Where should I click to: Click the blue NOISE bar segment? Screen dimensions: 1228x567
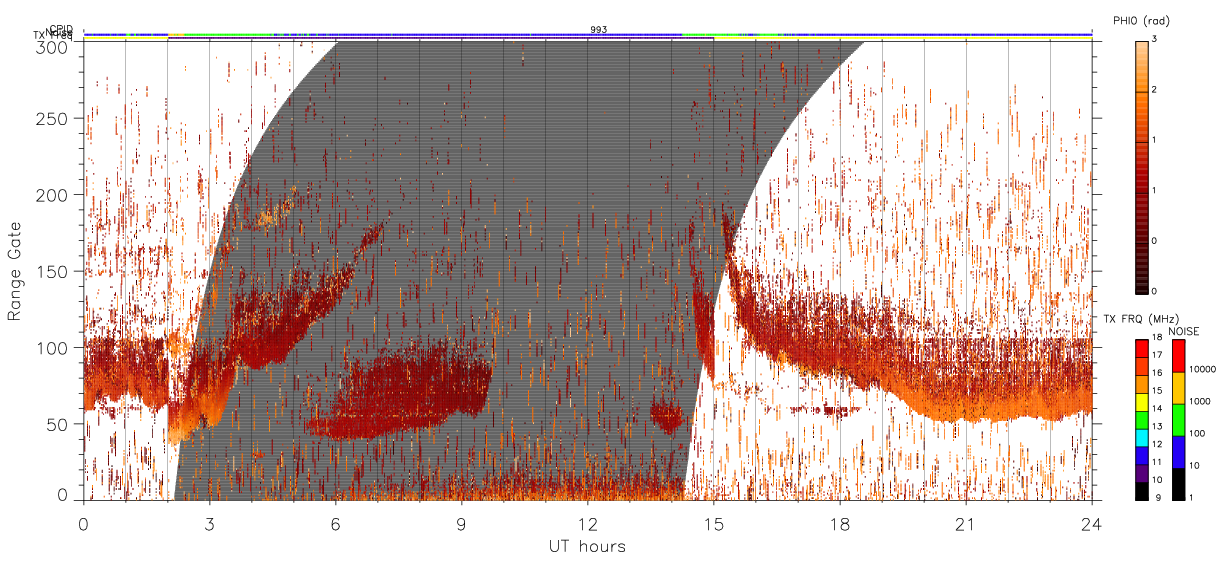coord(1179,452)
